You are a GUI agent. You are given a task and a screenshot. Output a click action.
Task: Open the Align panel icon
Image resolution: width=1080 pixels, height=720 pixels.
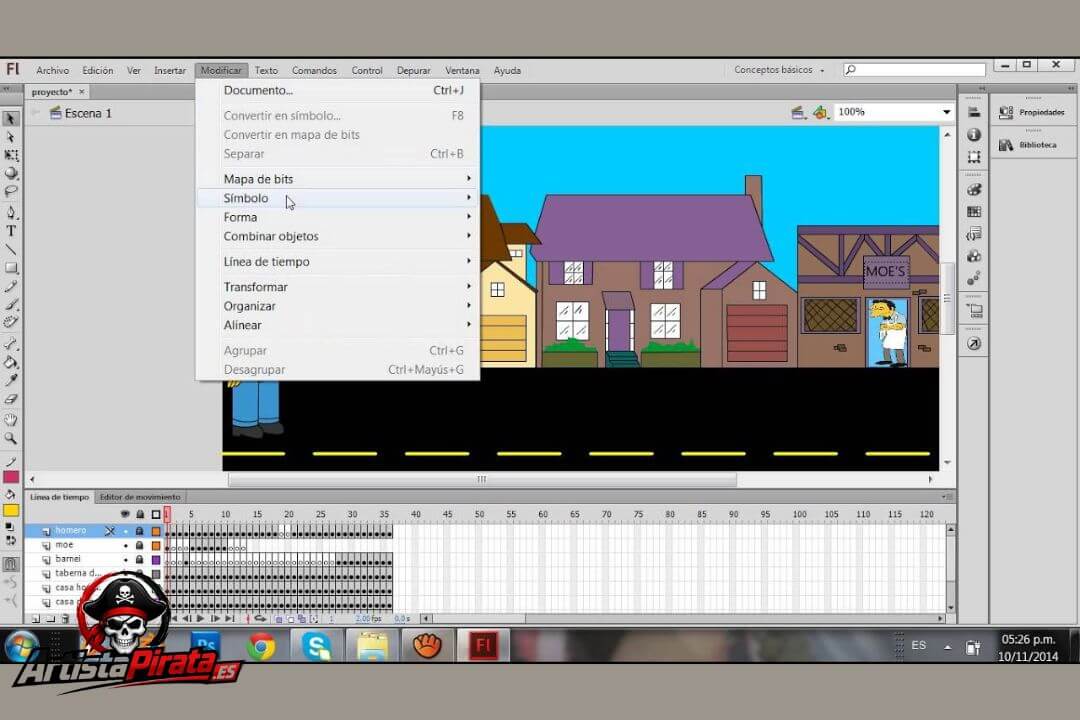click(973, 112)
